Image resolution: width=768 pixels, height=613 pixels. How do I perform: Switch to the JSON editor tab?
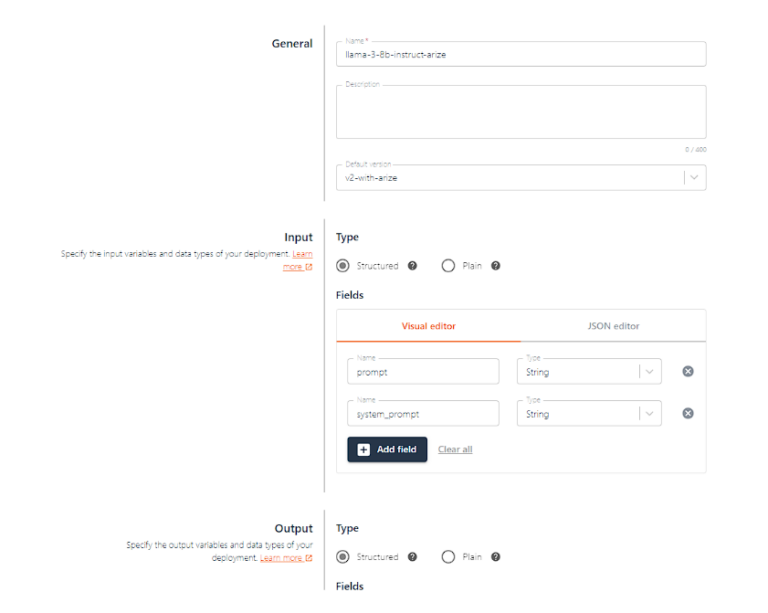tap(613, 326)
